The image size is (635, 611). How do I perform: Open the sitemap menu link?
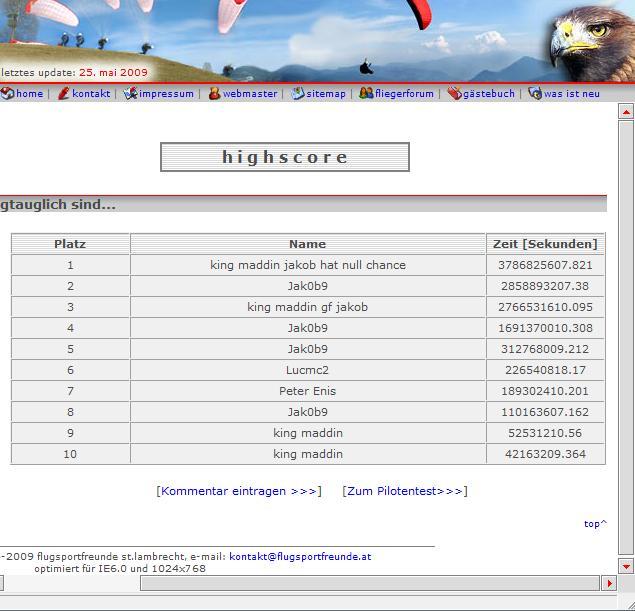(x=326, y=94)
